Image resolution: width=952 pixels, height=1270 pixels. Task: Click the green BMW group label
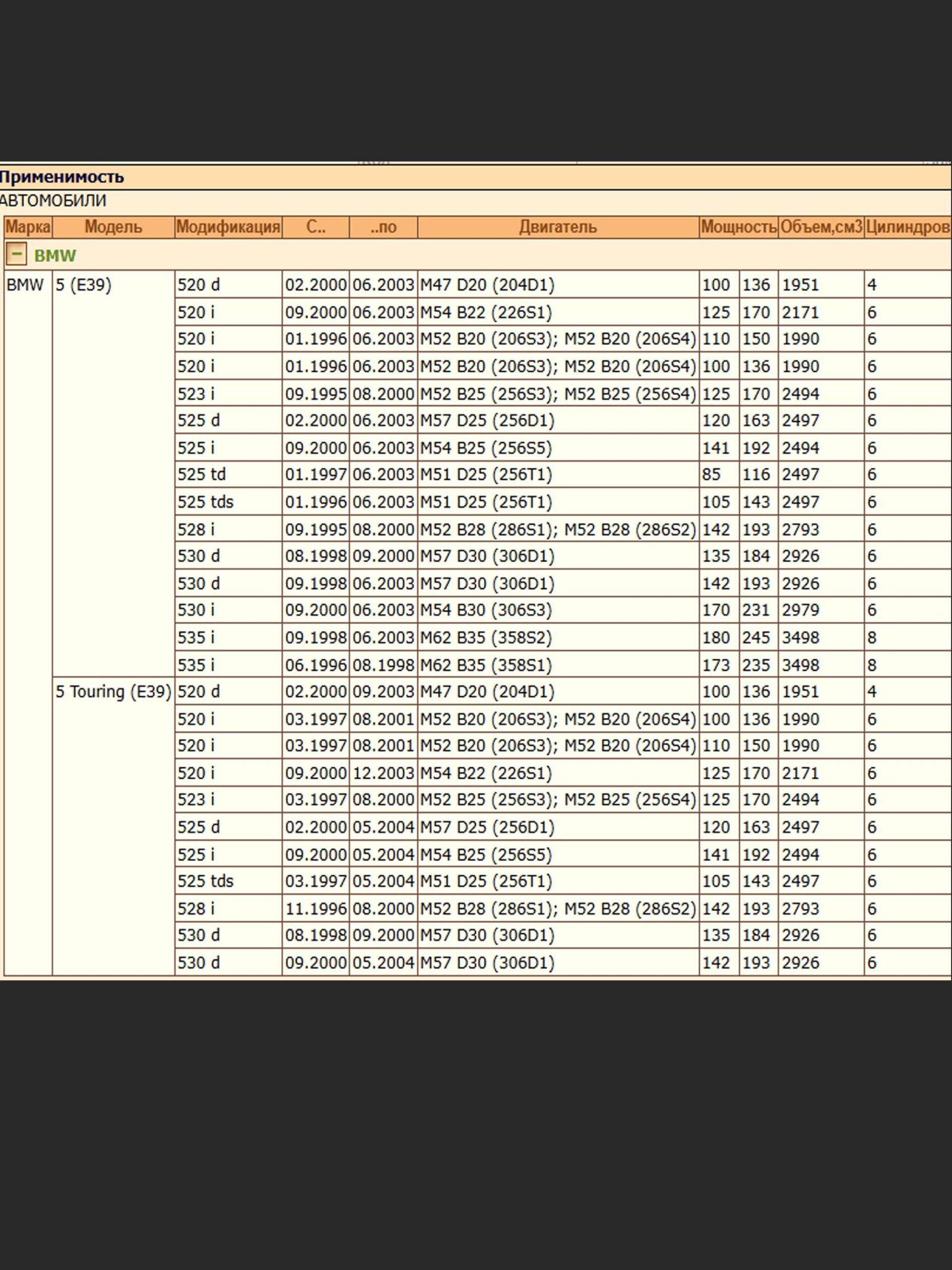55,255
